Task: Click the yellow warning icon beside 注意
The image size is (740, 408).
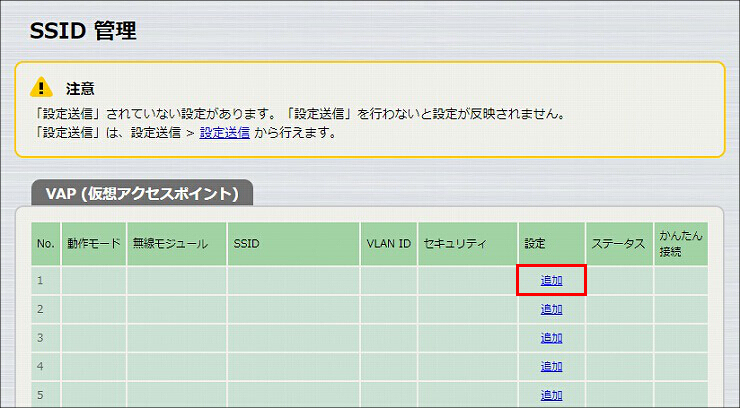Action: (x=42, y=87)
